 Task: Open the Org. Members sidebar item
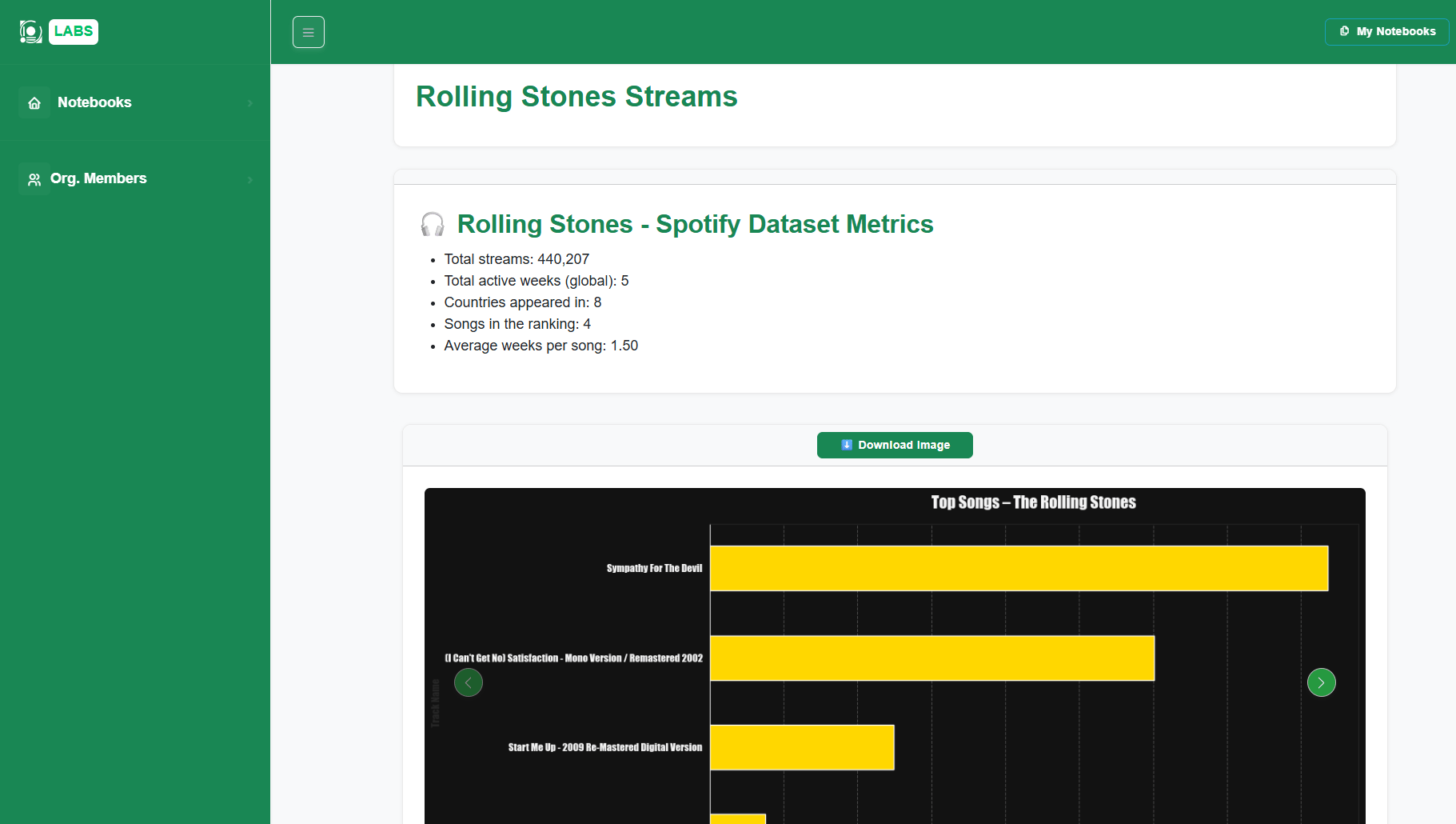pos(135,179)
